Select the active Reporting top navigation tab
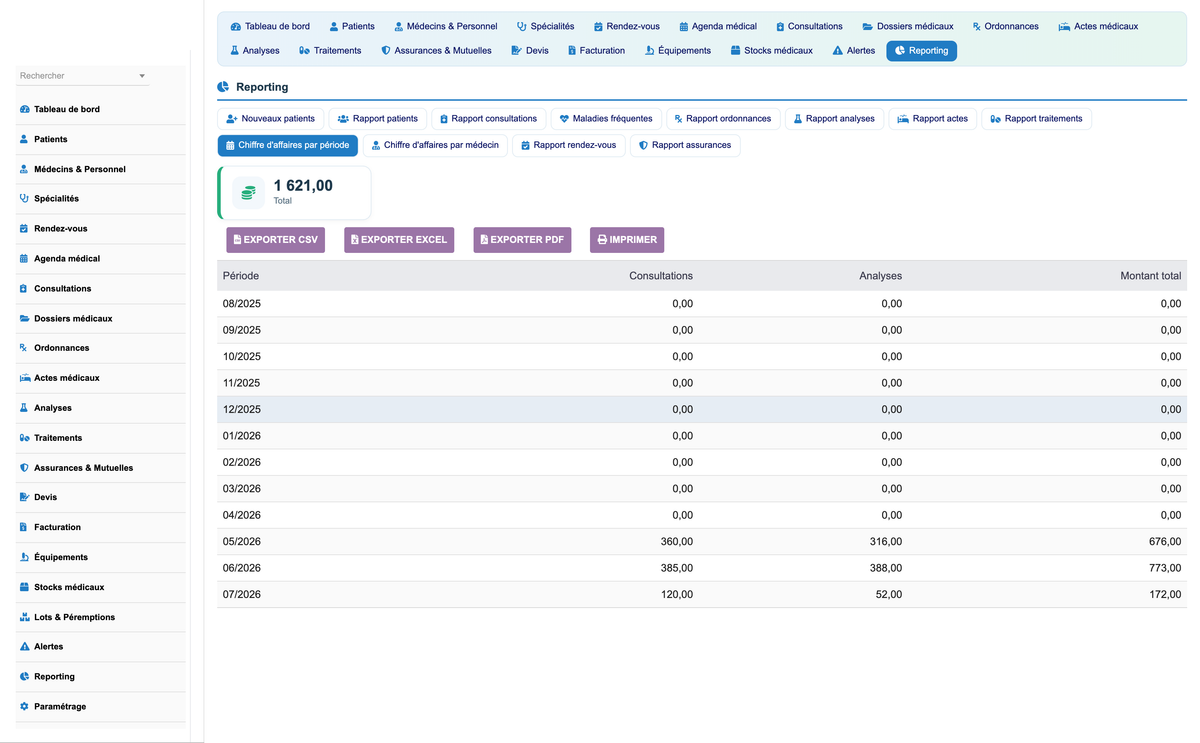This screenshot has height=743, width=1200. coord(921,50)
